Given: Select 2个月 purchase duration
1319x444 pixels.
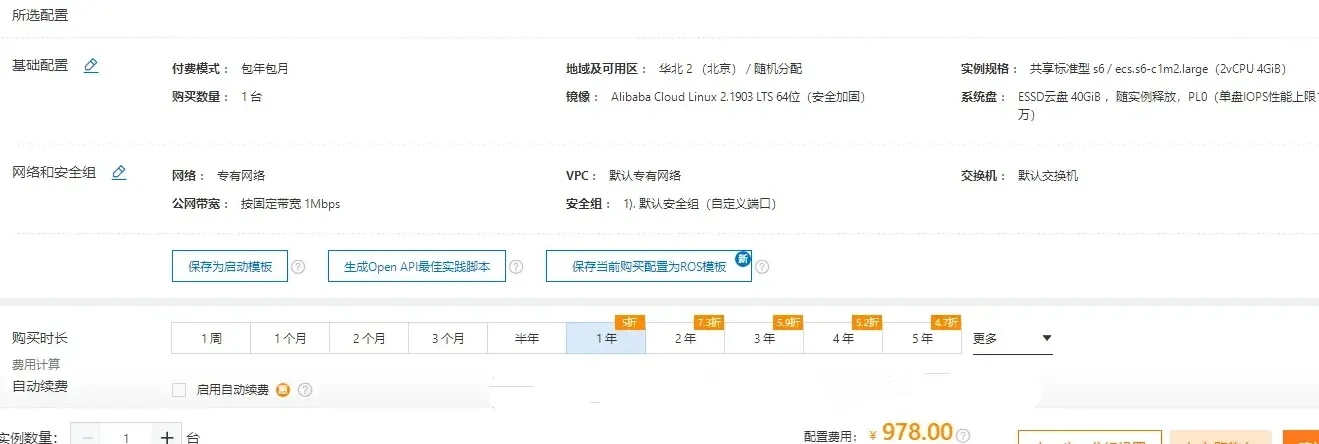Looking at the screenshot, I should 369,339.
